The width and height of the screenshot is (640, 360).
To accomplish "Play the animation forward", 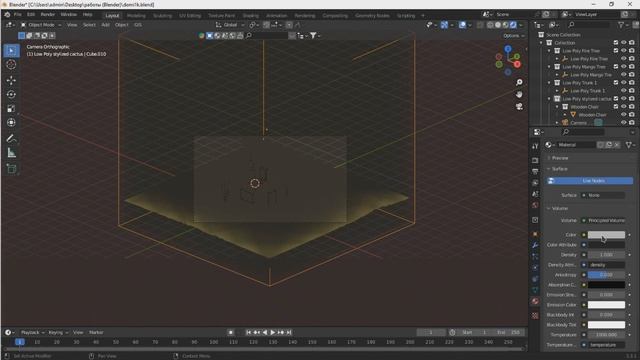I will (x=273, y=333).
